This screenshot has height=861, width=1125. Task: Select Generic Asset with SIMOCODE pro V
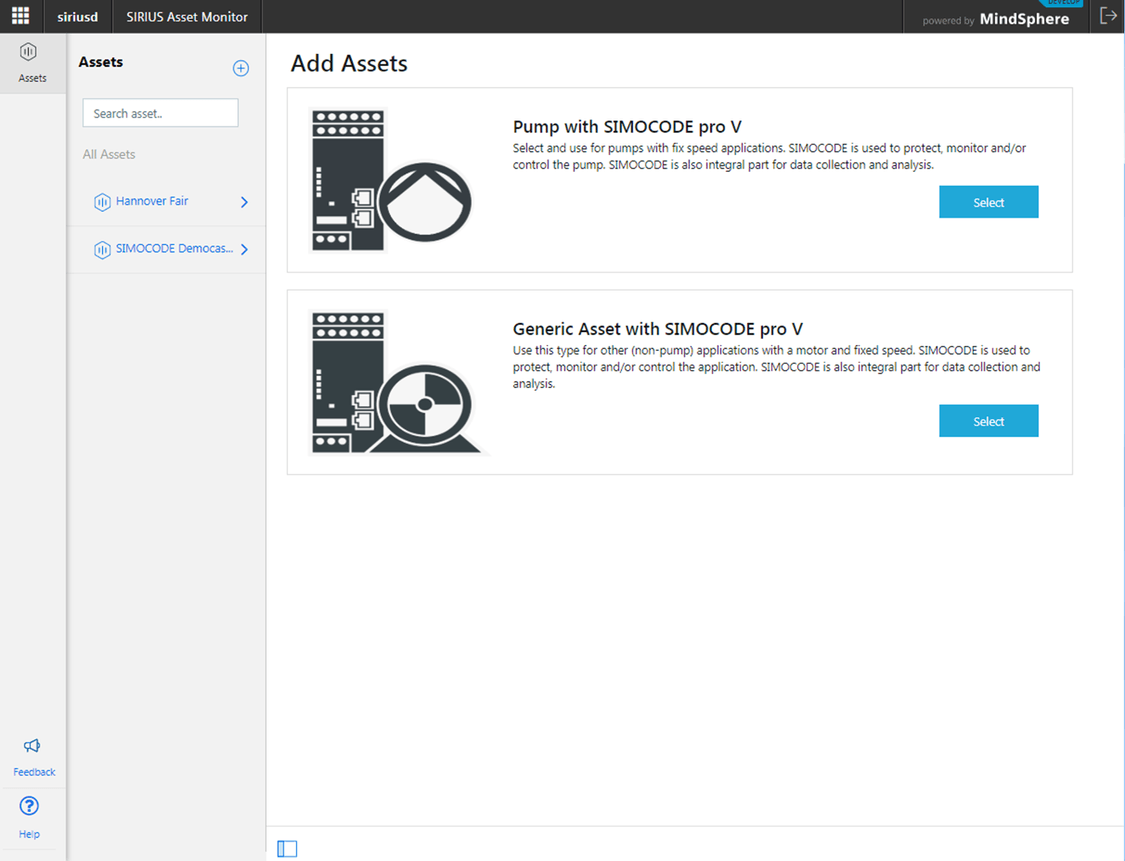coord(988,421)
